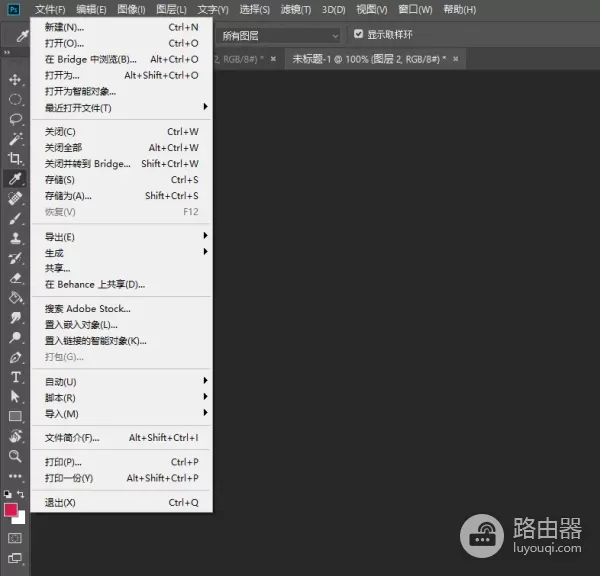Open the 图层(L) menu
The height and width of the screenshot is (576, 600).
pyautogui.click(x=171, y=9)
